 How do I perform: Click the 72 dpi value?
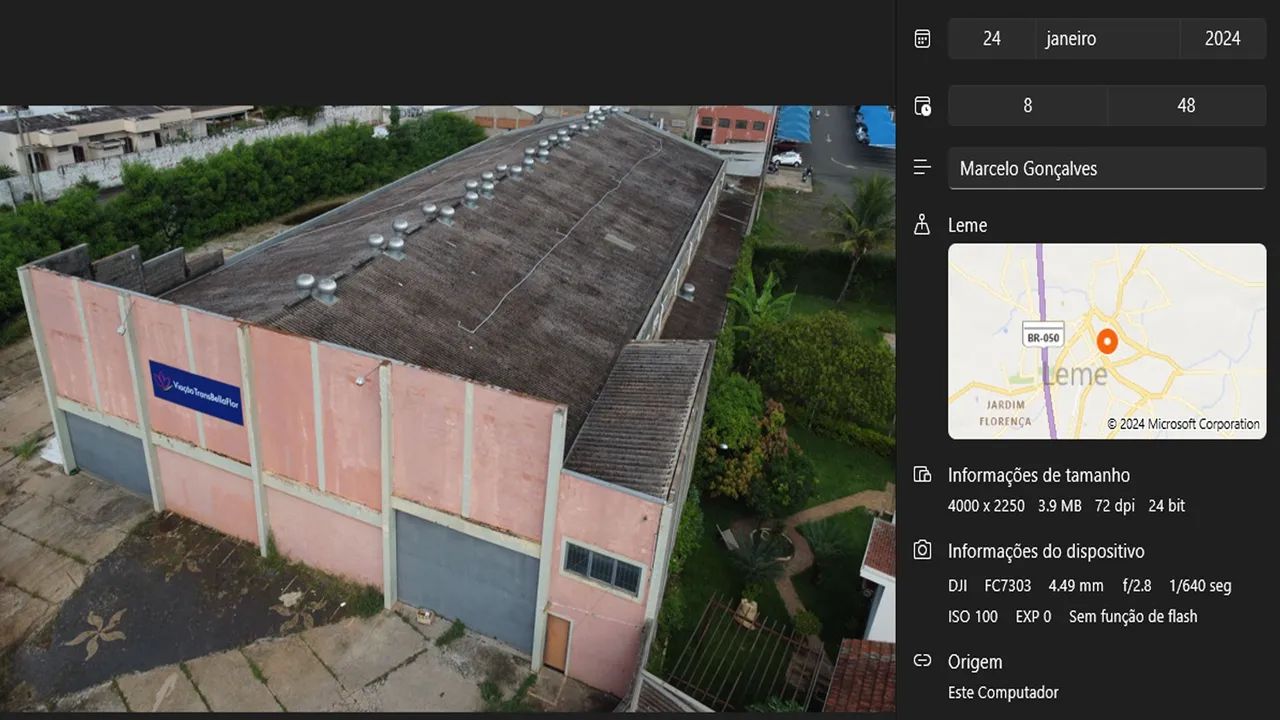[x=1114, y=506]
